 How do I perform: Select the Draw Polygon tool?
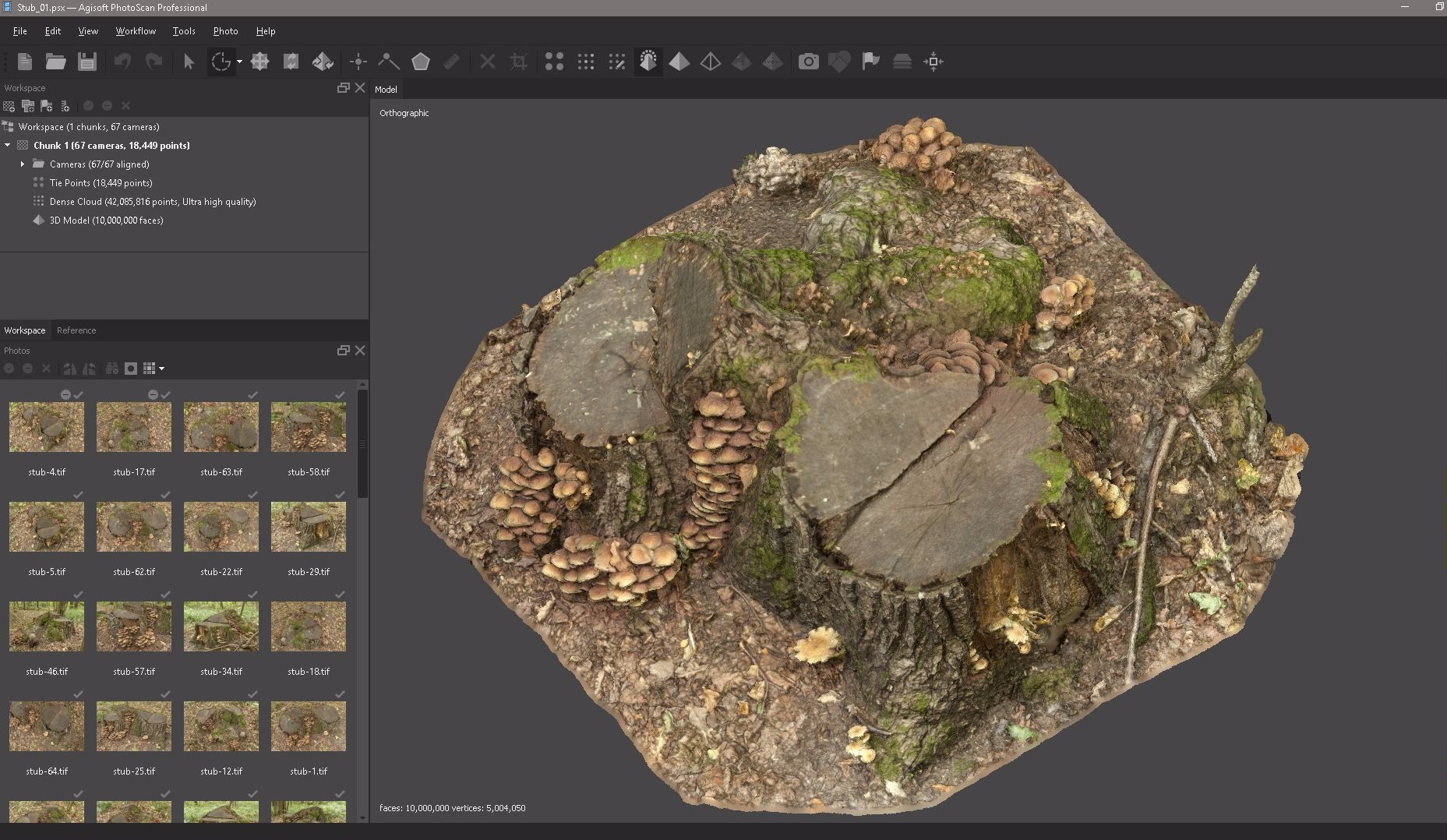(420, 62)
